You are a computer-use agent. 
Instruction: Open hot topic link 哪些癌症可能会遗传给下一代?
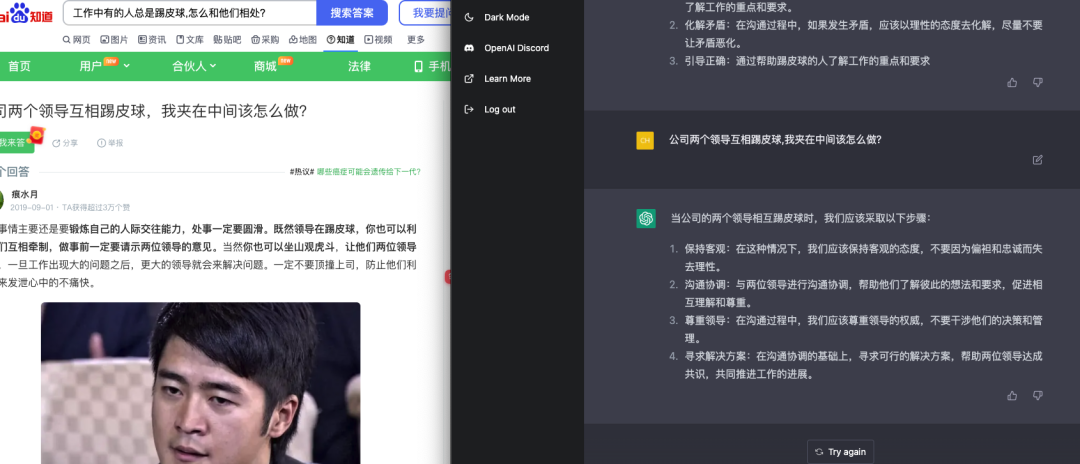pos(368,172)
